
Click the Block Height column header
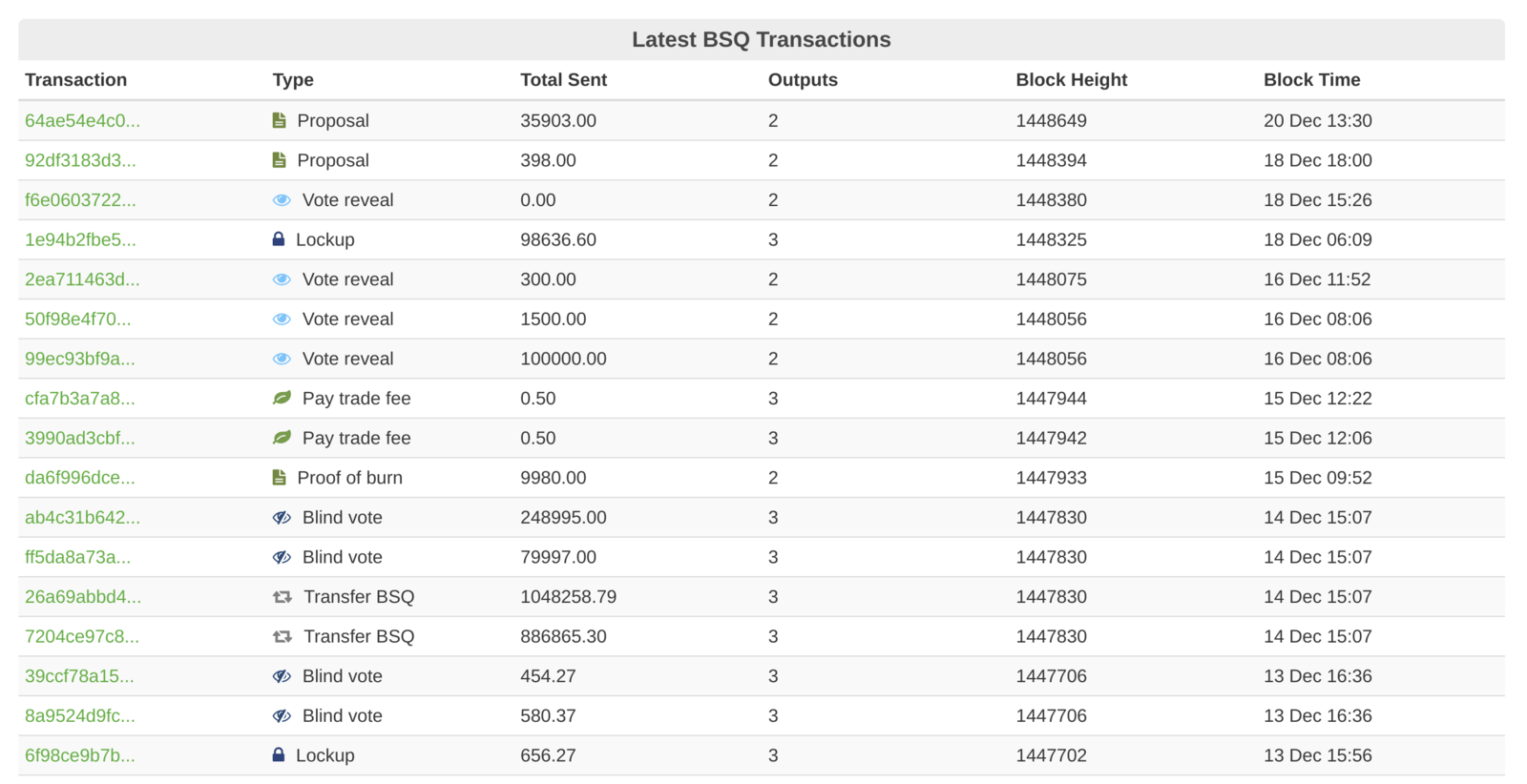pos(1071,80)
